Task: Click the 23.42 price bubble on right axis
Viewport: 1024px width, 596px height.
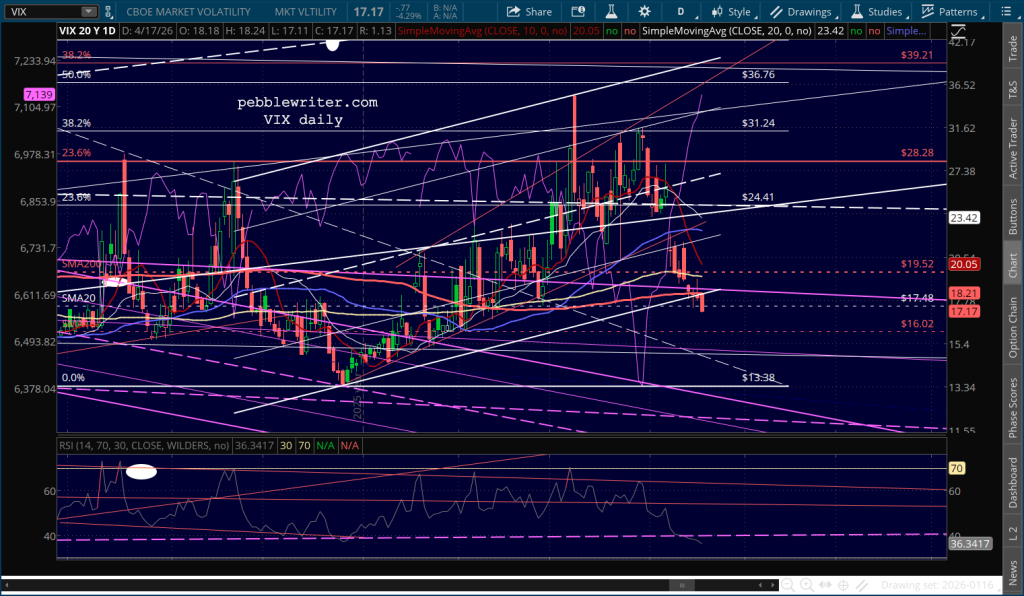Action: pos(964,218)
